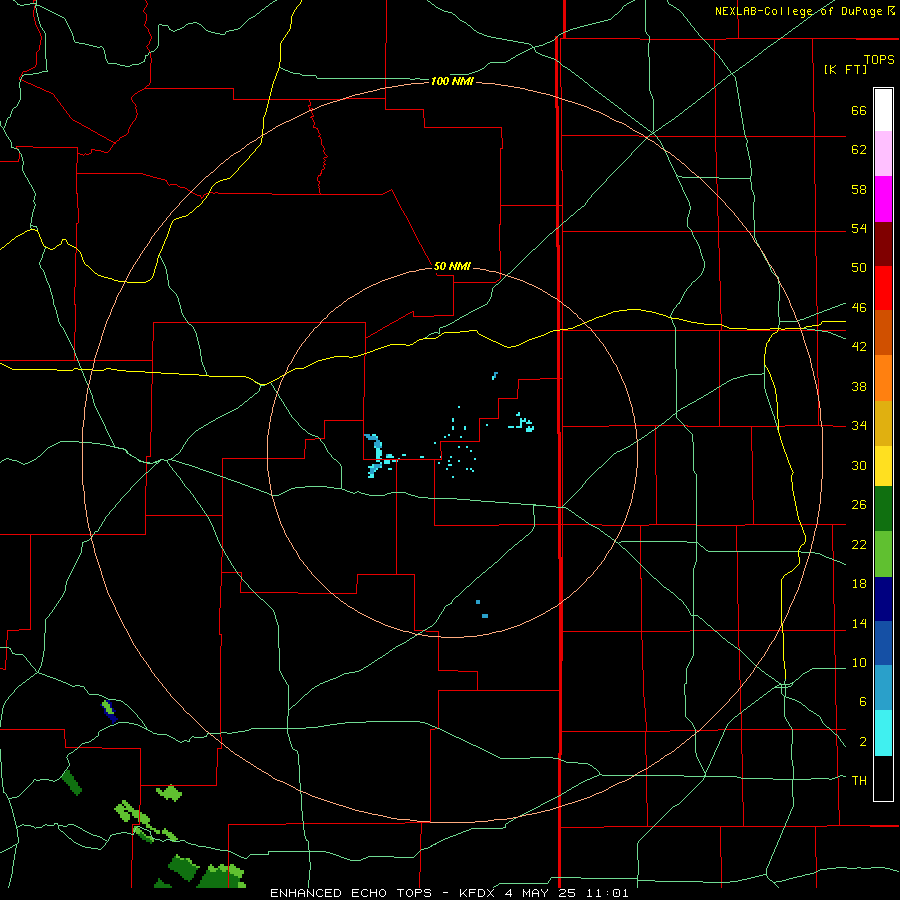Click the 50 NMI range ring label

point(452,266)
